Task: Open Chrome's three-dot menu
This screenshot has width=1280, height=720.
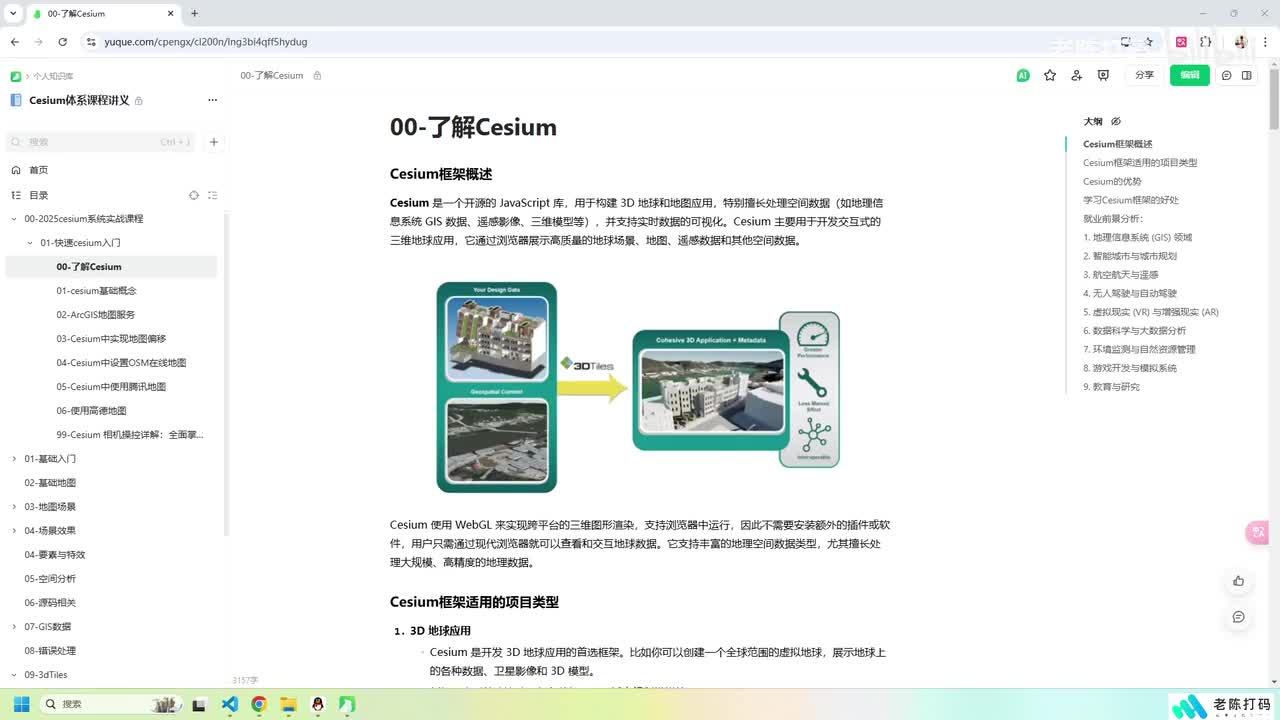Action: pyautogui.click(x=1266, y=42)
